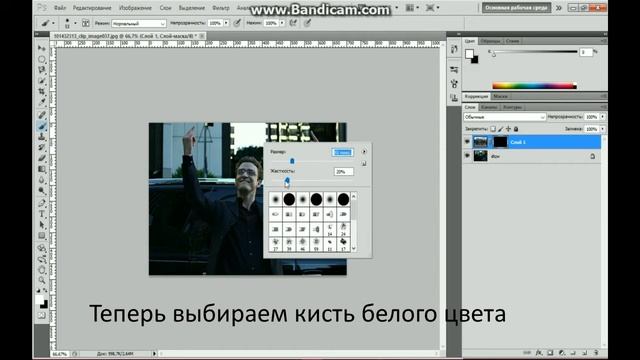Open layer fill Заливка arrow

(x=602, y=129)
